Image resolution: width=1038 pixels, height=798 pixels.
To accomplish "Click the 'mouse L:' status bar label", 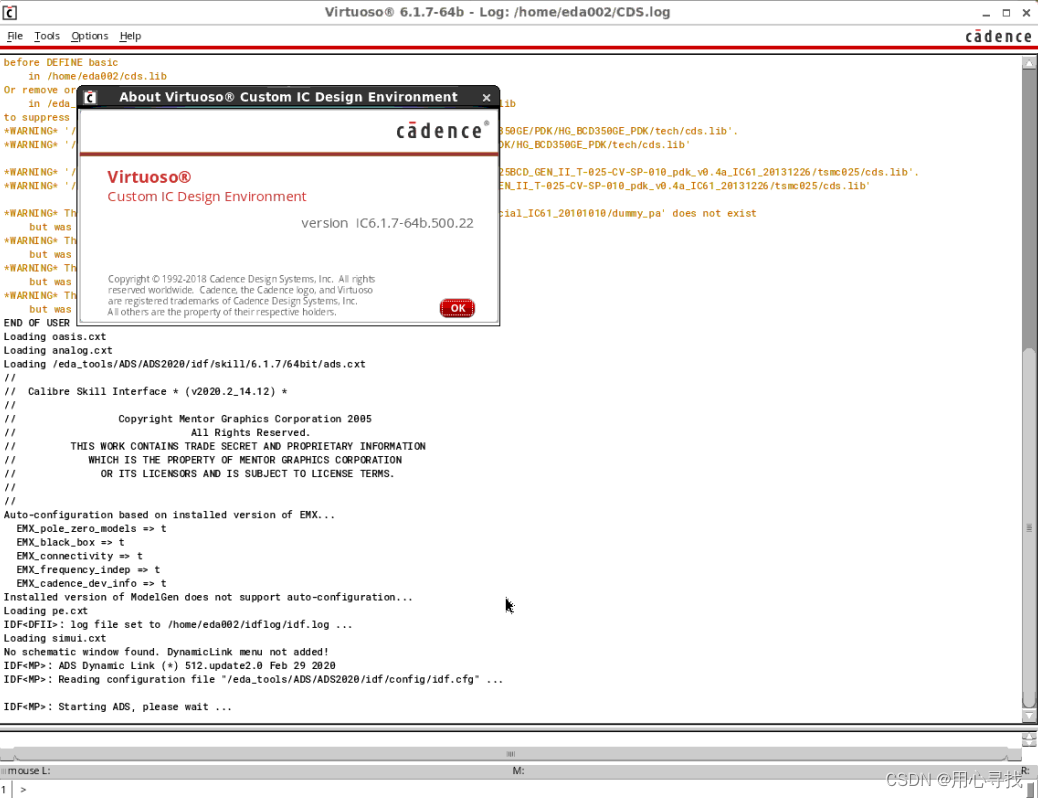I will click(28, 771).
